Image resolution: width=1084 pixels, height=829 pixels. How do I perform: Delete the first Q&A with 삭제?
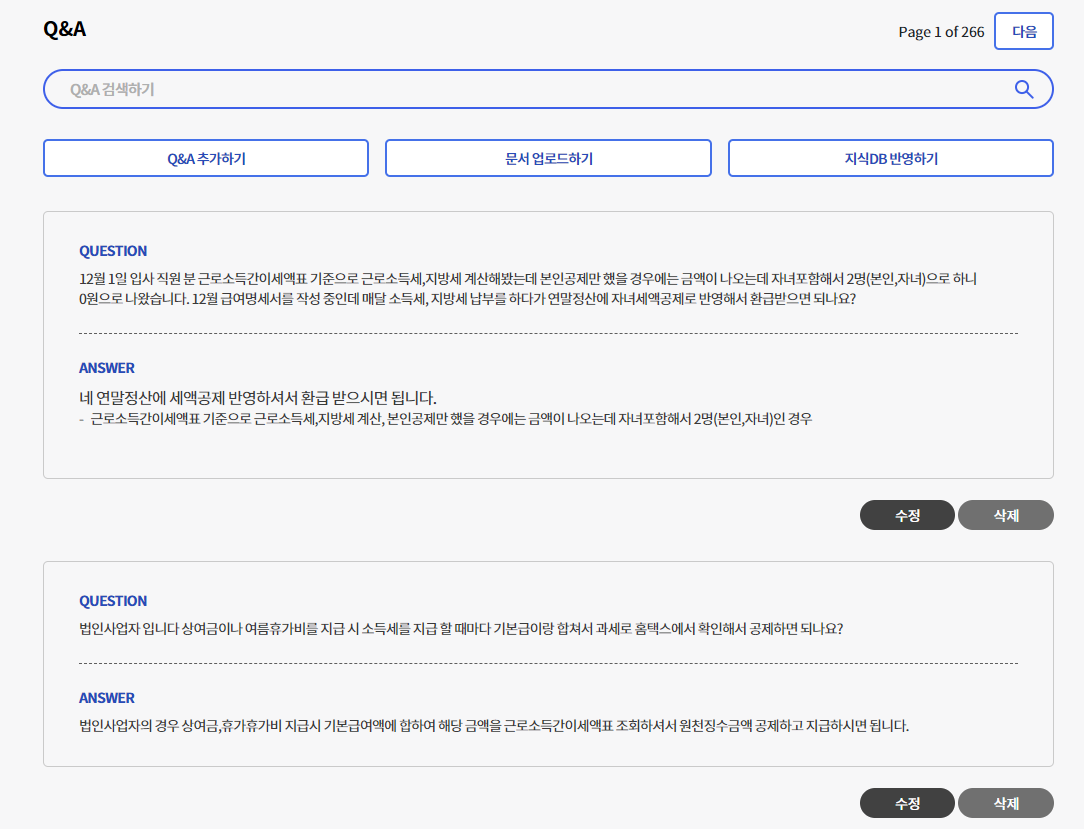coord(1005,515)
